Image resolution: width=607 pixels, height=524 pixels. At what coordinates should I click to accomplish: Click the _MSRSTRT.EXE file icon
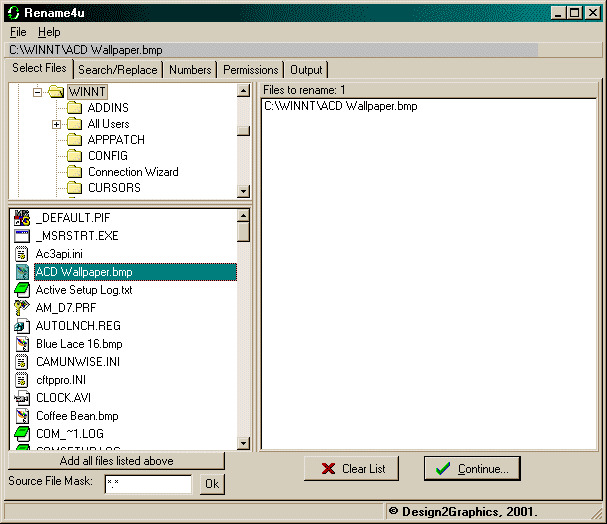[x=22, y=236]
